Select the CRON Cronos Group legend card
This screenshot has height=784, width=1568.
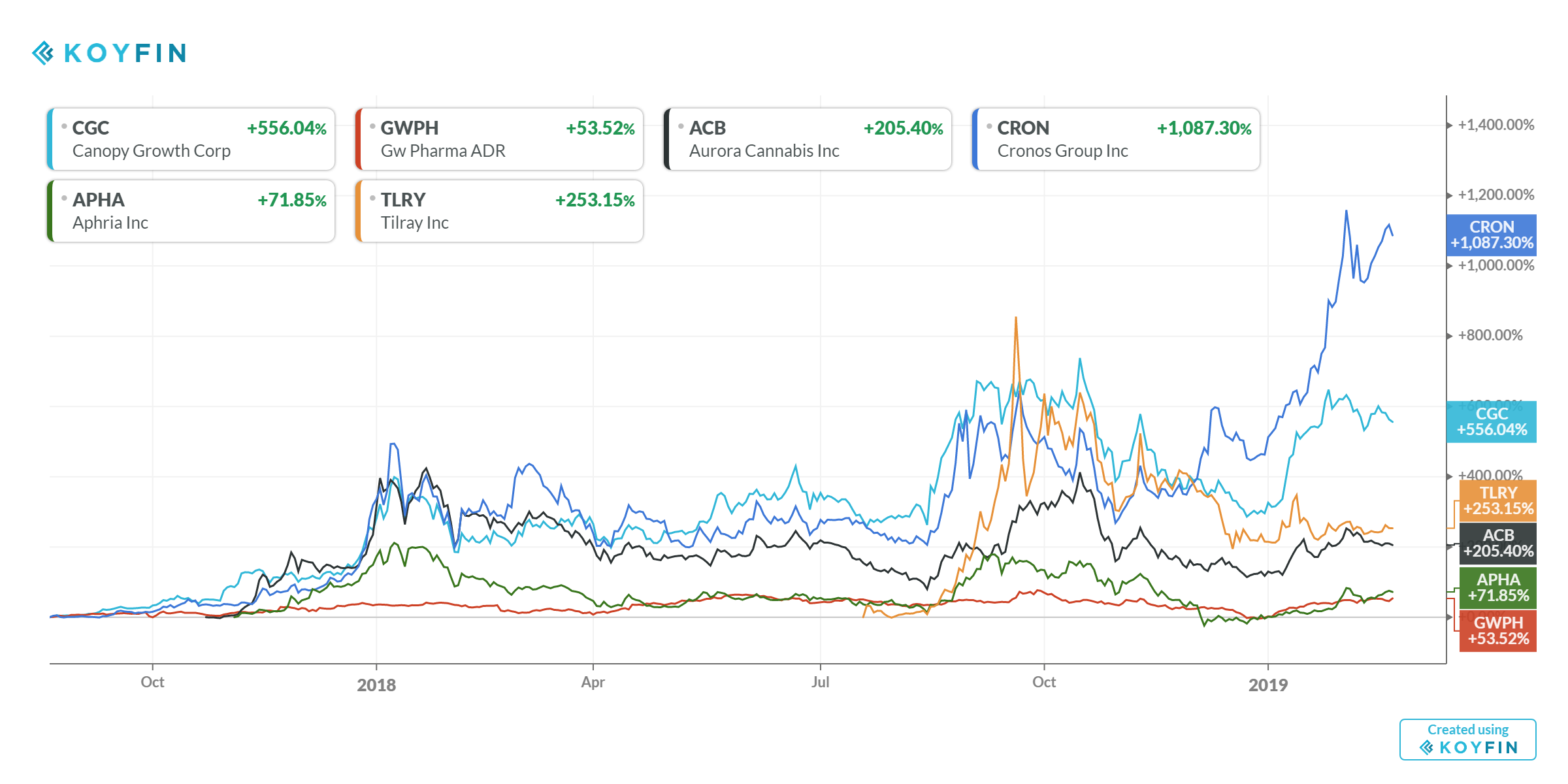pos(1116,139)
